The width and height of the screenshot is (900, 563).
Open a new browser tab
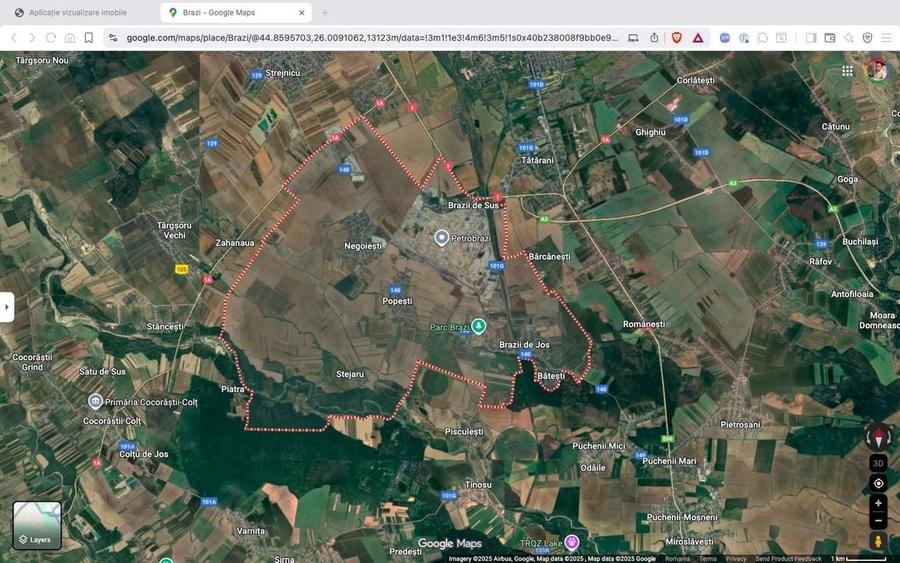coord(325,13)
